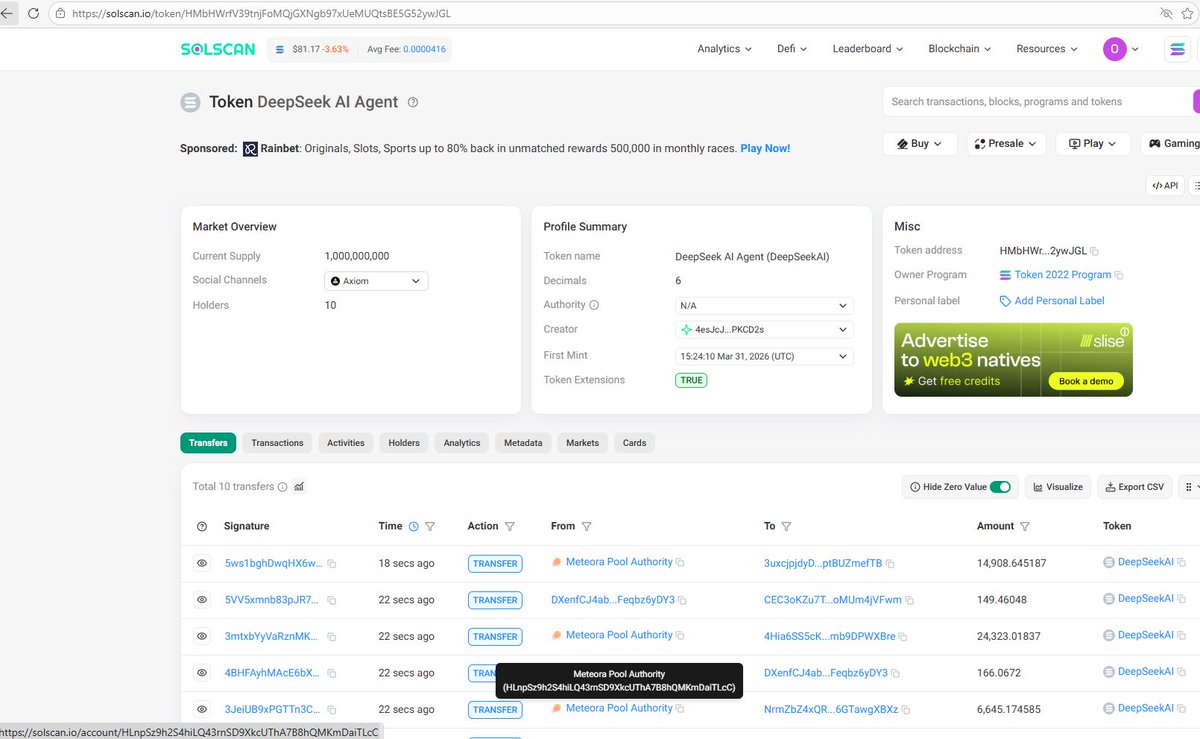1200x739 pixels.
Task: Open the Solscan logo homepage
Action: [217, 49]
